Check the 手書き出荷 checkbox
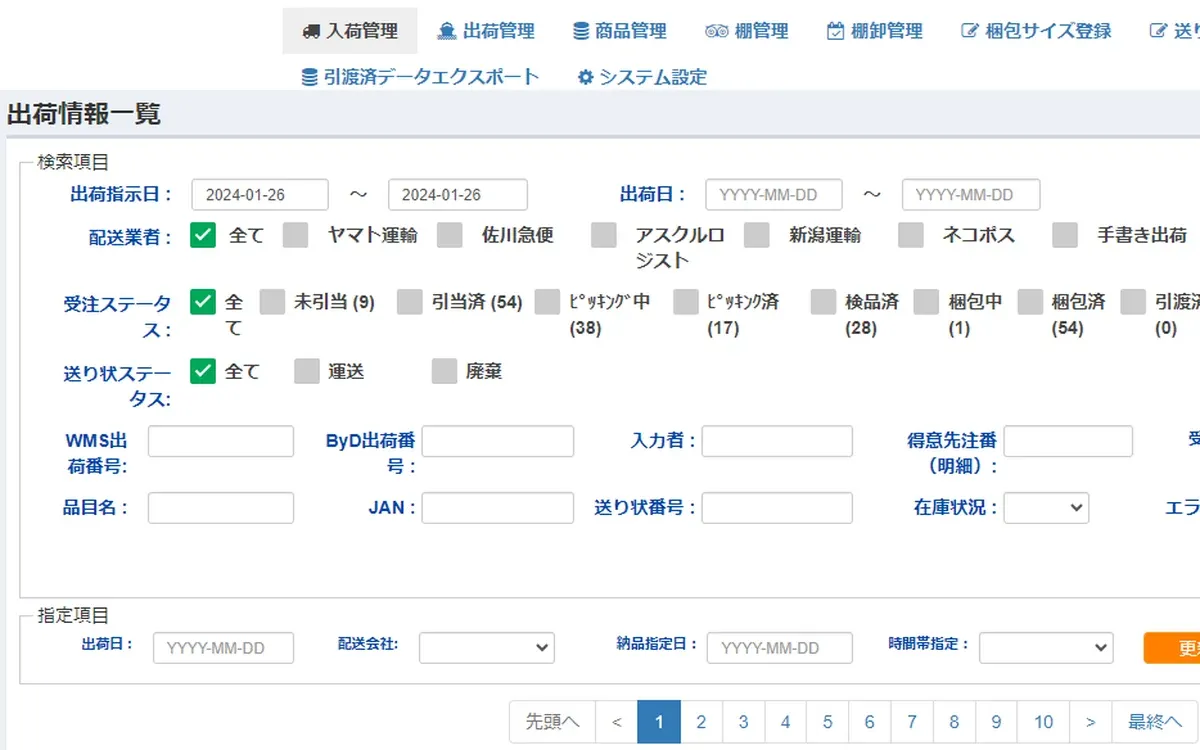1200x750 pixels. tap(1065, 235)
